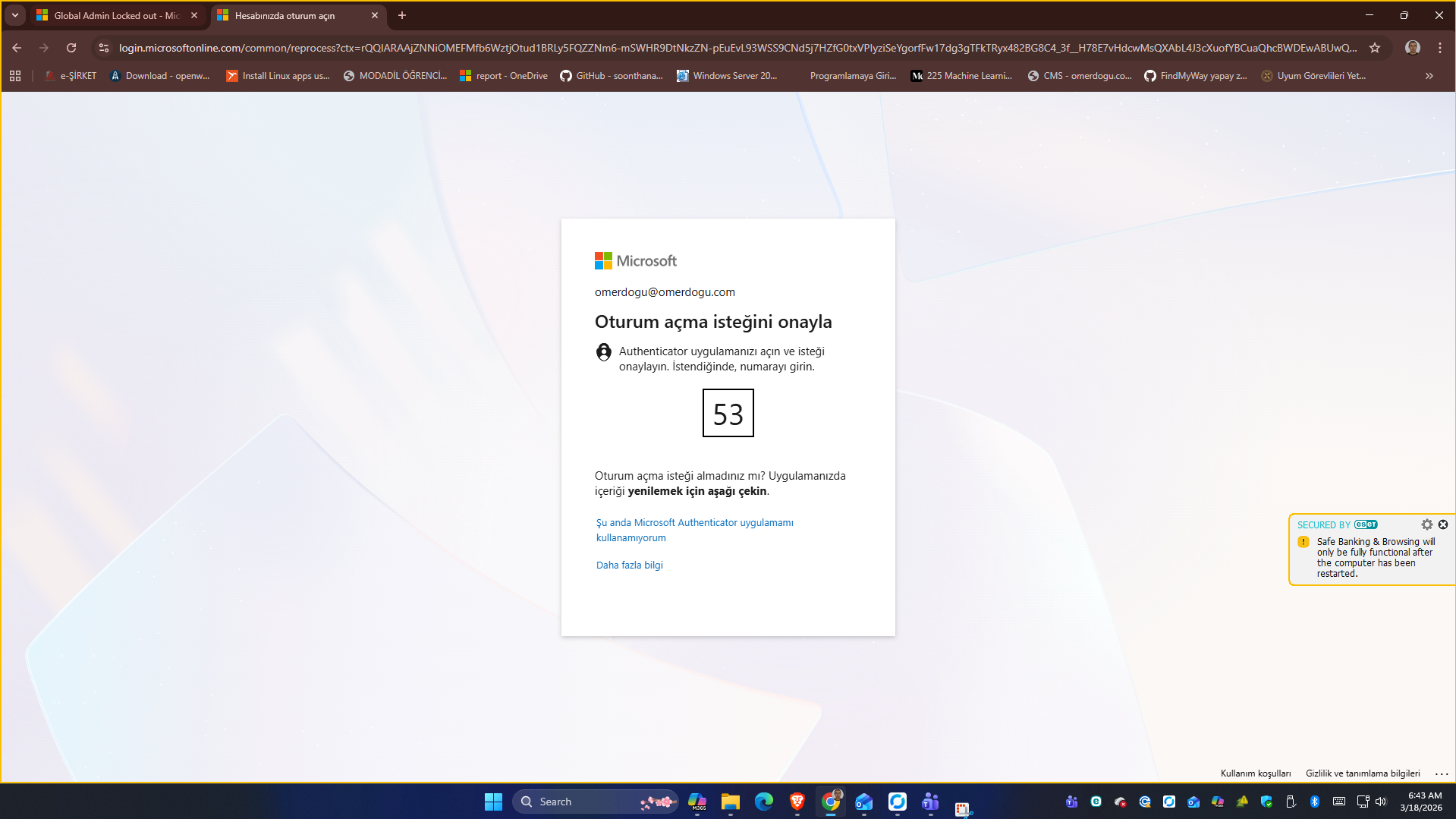
Task: Open the Windows Start menu
Action: point(493,802)
